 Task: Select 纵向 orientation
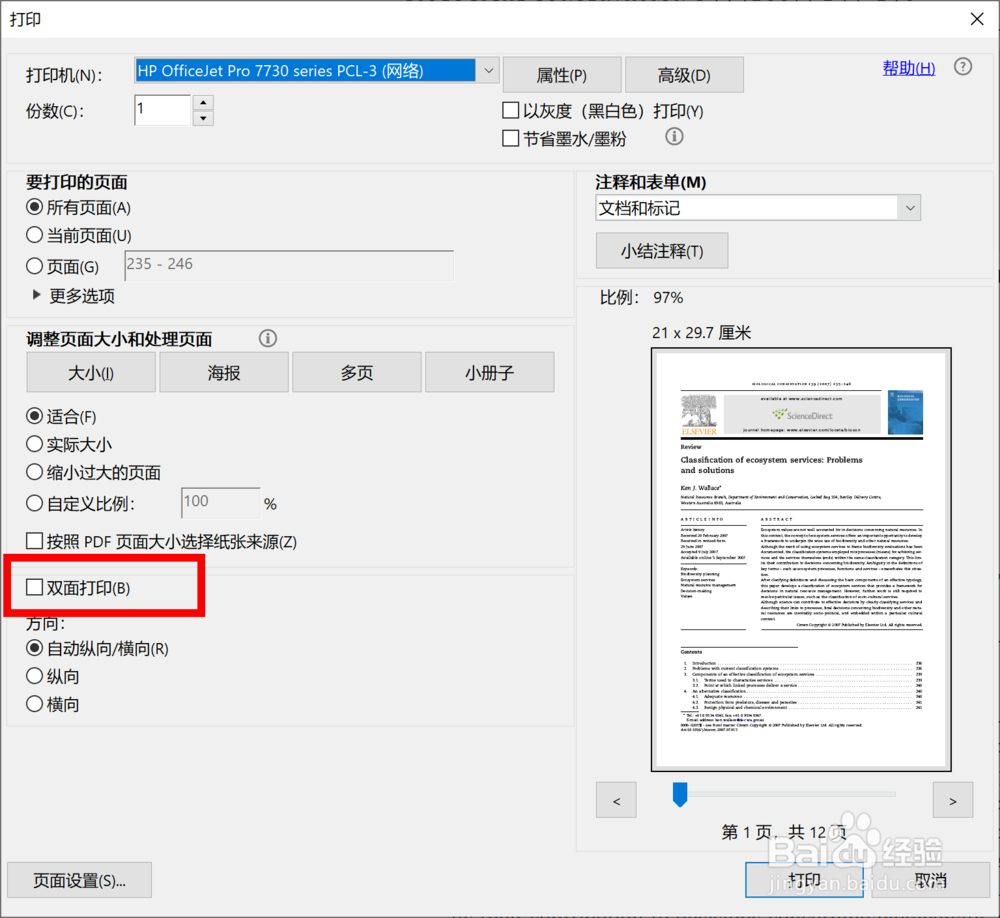[x=34, y=676]
